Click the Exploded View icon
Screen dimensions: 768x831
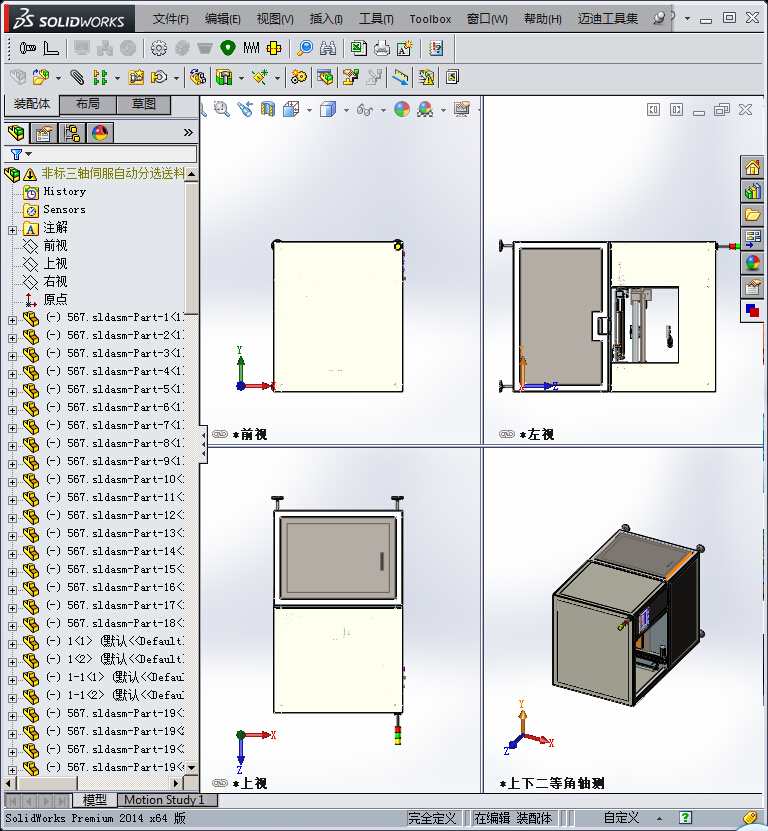tap(350, 77)
